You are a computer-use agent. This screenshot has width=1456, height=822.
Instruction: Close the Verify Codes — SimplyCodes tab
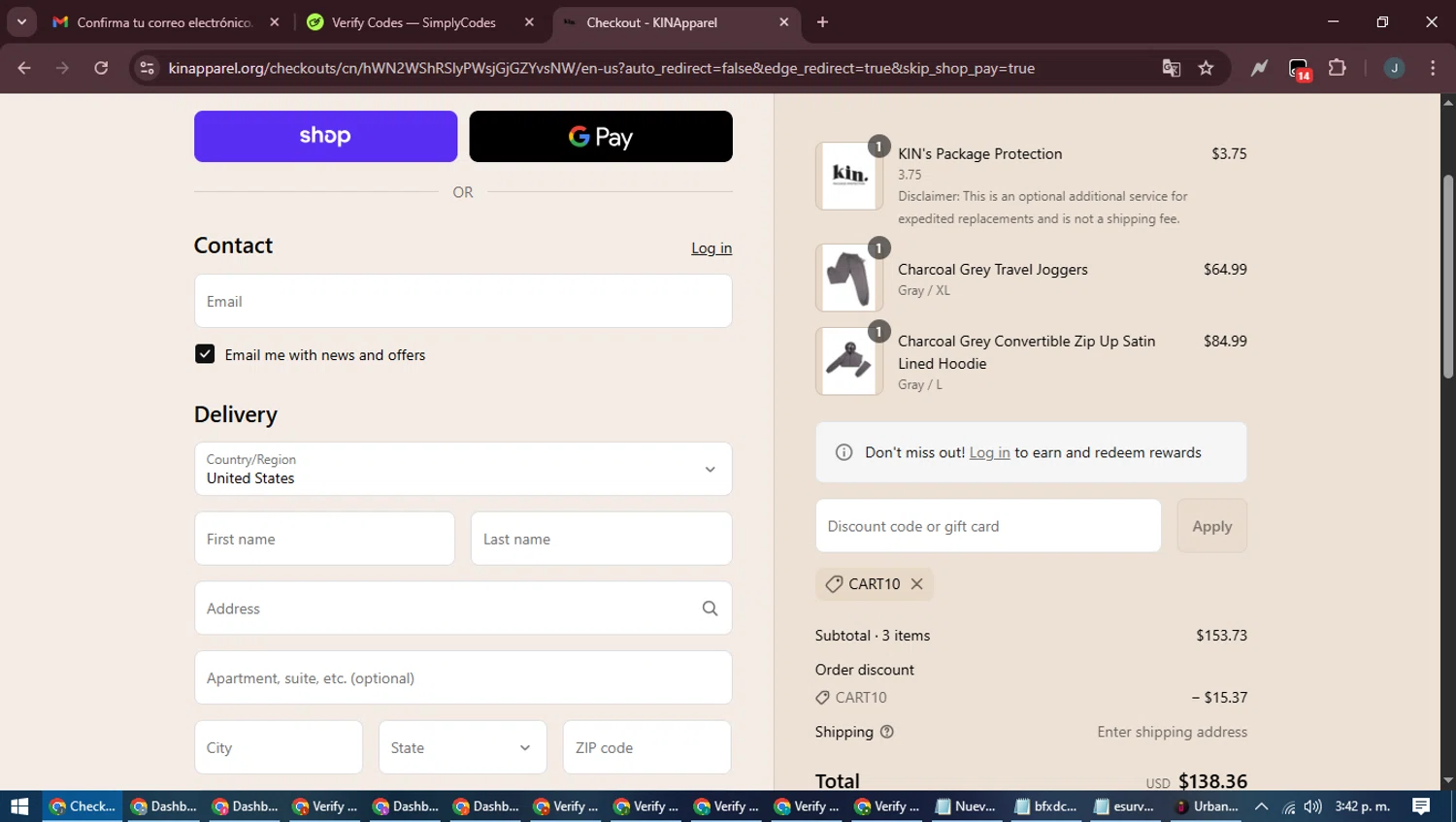tap(529, 22)
